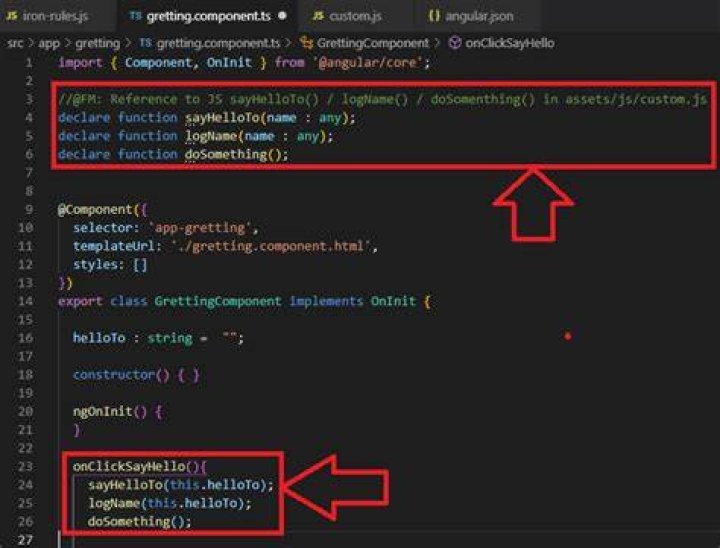Click TS icon in breadcrumb path
720x548 pixels.
[145, 43]
